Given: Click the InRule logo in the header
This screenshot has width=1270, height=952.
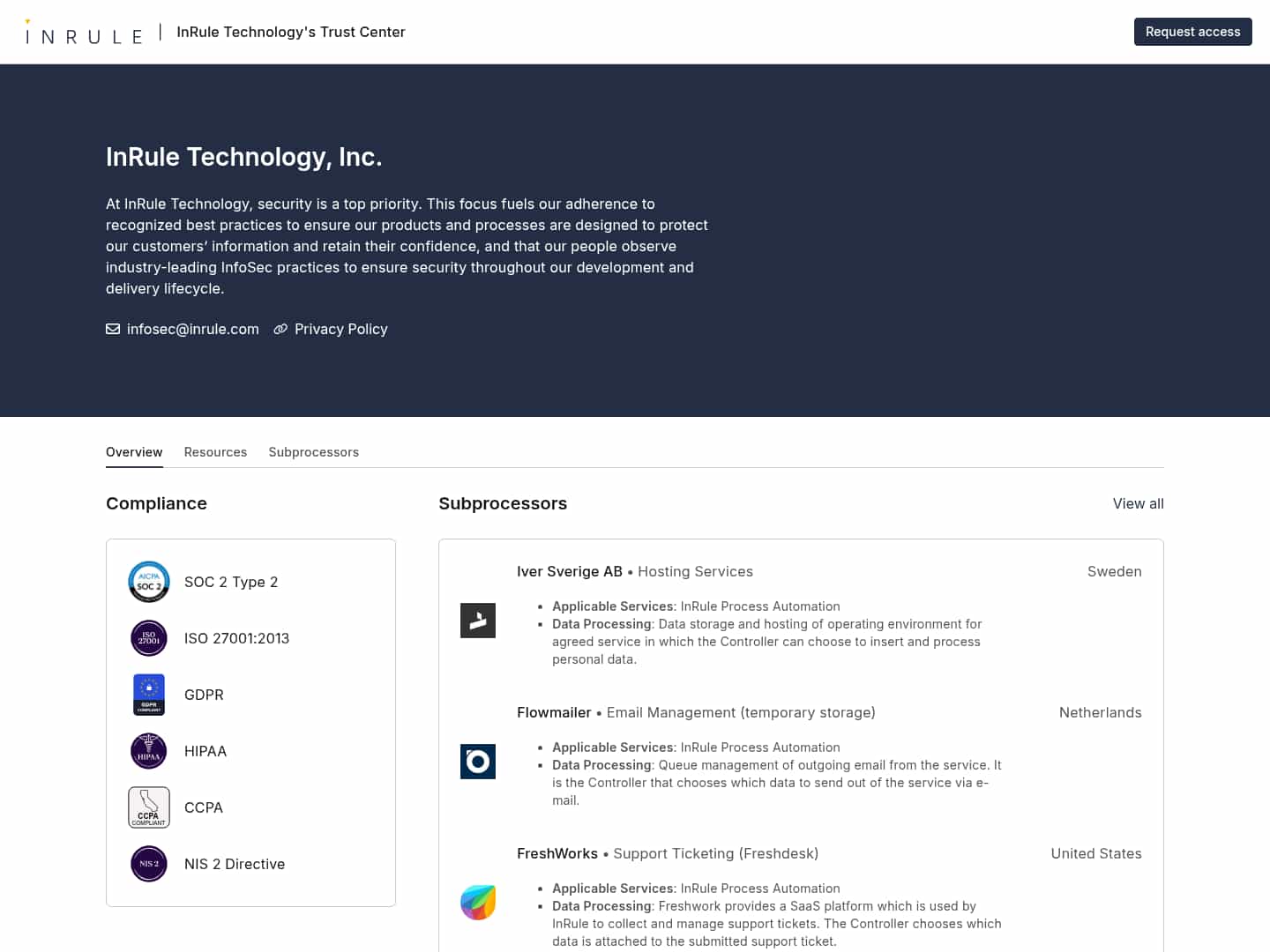Looking at the screenshot, I should (84, 32).
